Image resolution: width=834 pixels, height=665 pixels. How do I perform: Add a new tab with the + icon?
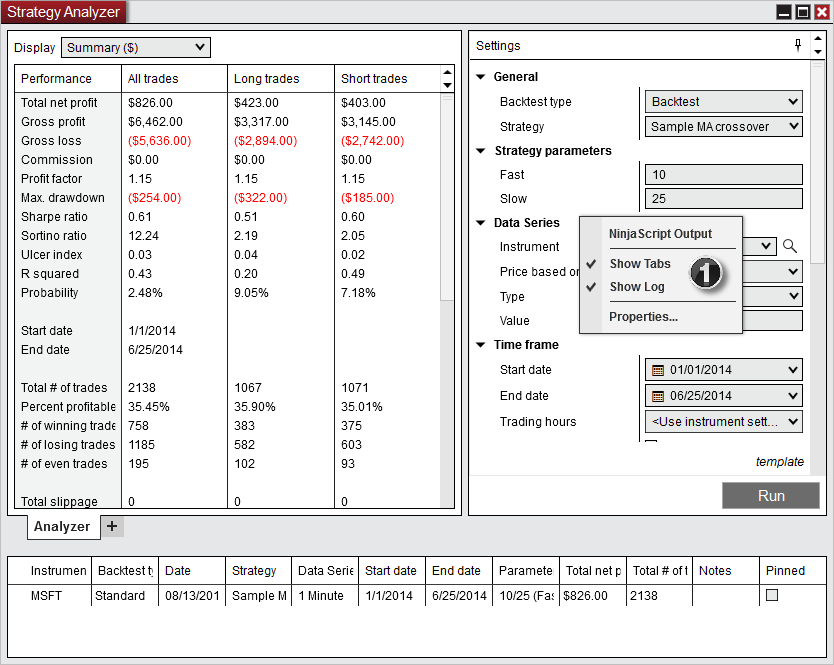(x=112, y=525)
